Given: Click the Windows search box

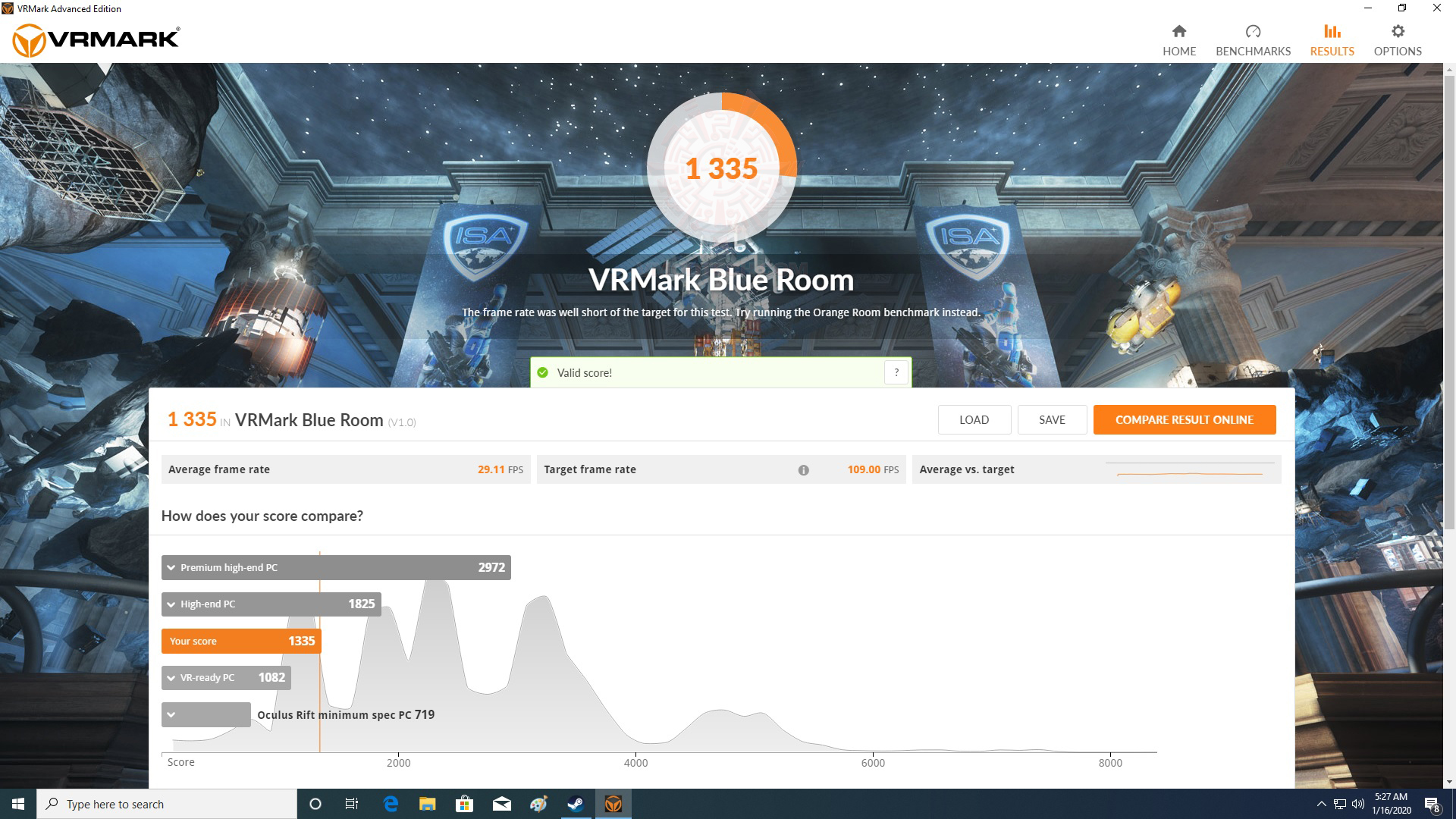Looking at the screenshot, I should (x=152, y=804).
